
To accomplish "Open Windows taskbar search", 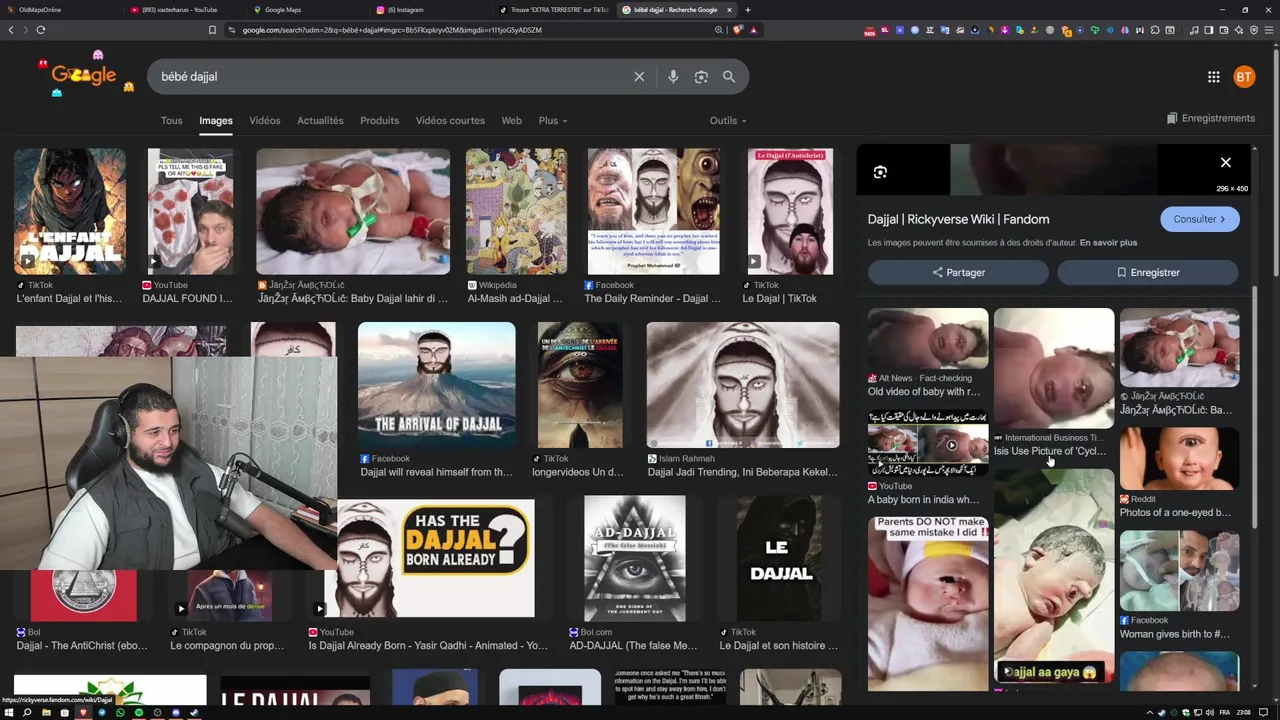I will (x=27, y=713).
